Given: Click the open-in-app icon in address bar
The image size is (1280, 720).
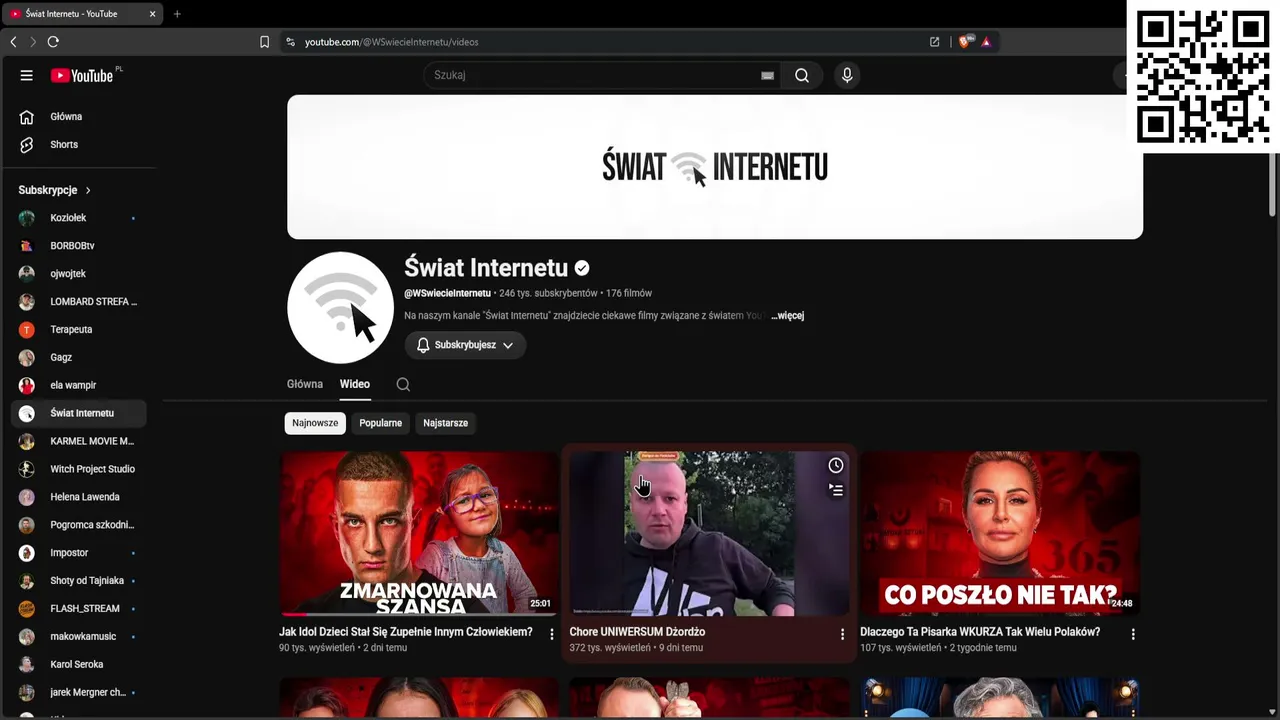Looking at the screenshot, I should (x=934, y=42).
